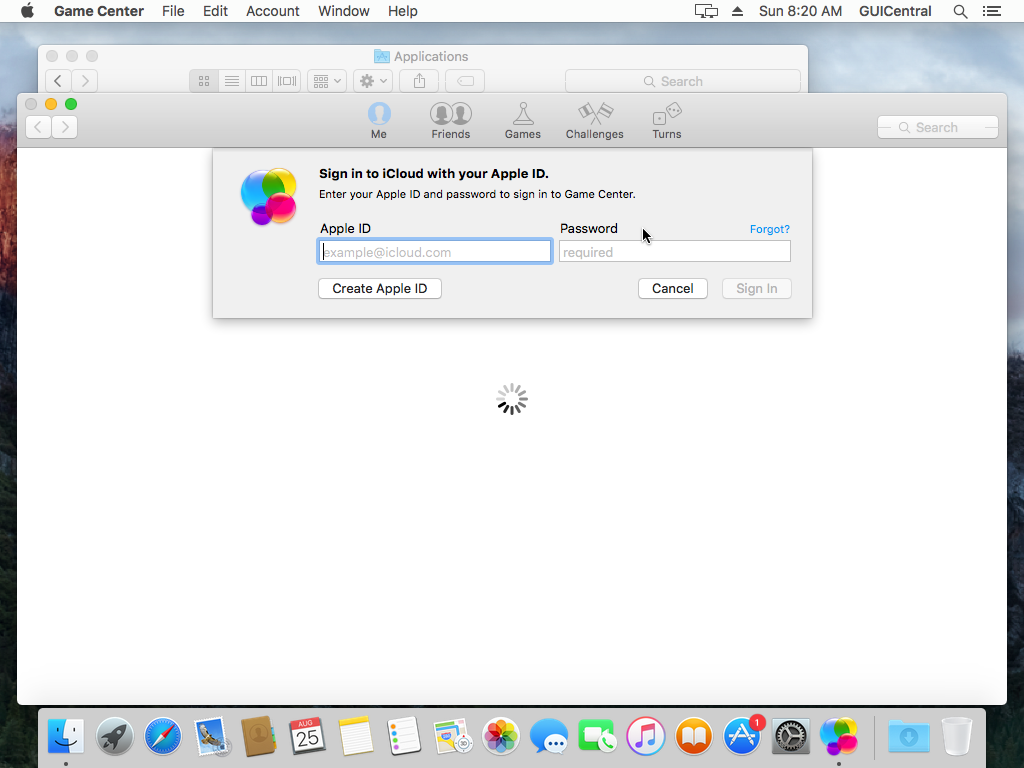Image resolution: width=1024 pixels, height=768 pixels.
Task: Zoom the Game Center window with green button
Action: pyautogui.click(x=71, y=104)
